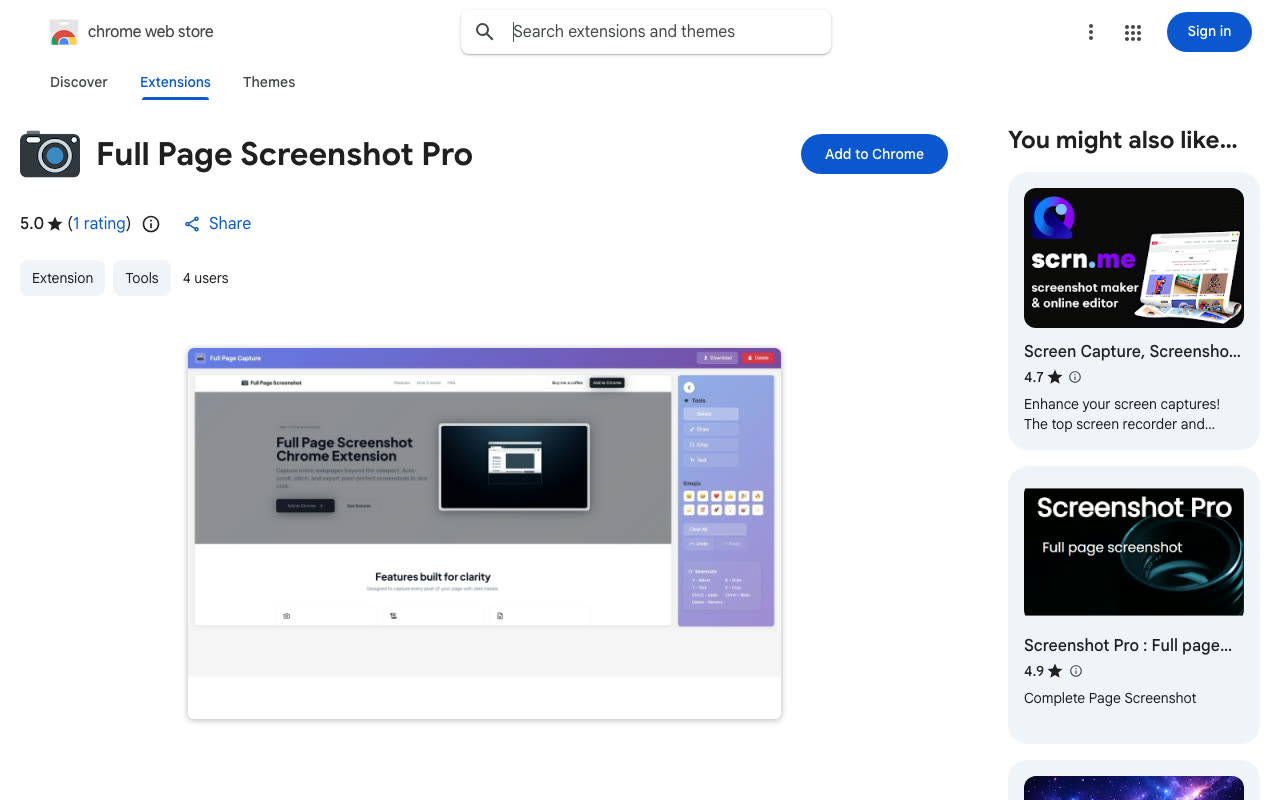Click the Chrome Web Store logo icon
This screenshot has width=1280, height=800.
pos(64,32)
